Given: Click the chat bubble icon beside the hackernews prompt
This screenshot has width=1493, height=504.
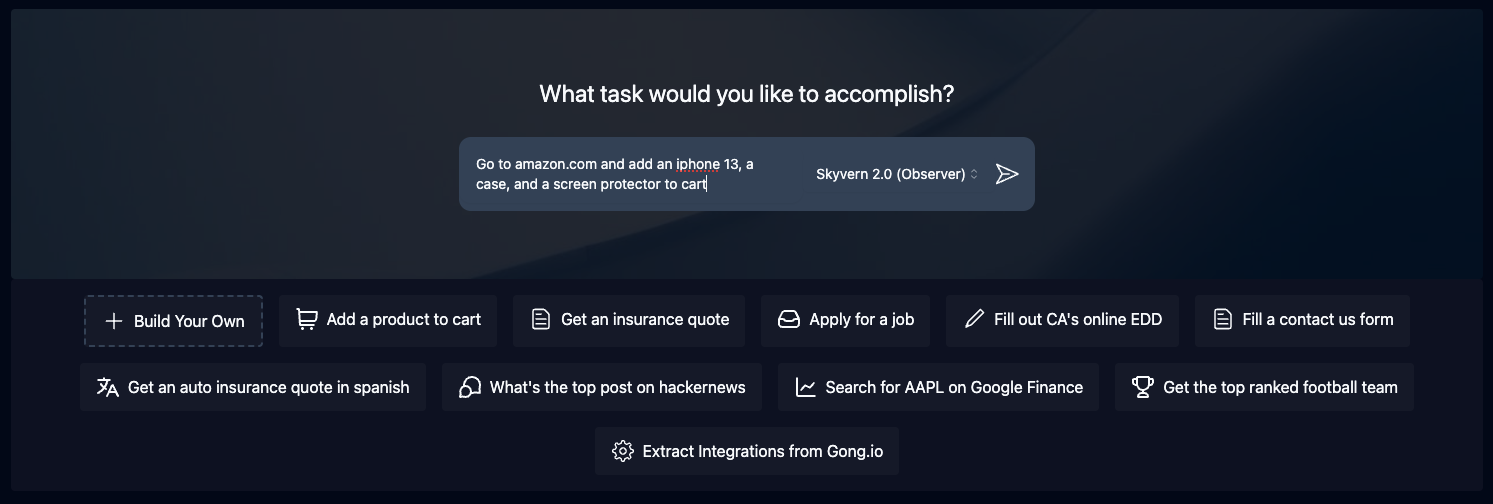Looking at the screenshot, I should [x=469, y=387].
